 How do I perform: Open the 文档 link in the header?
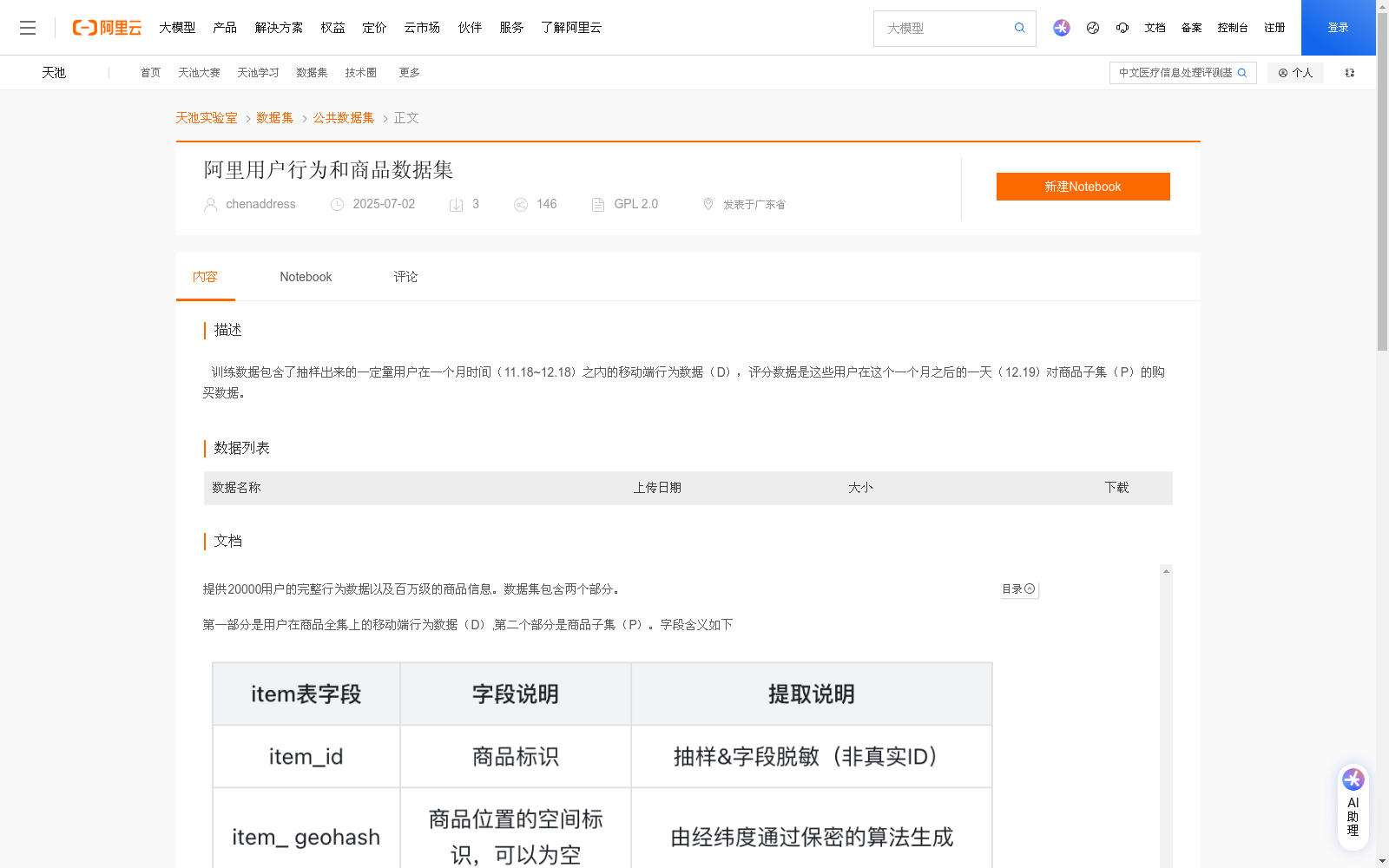pos(1155,28)
